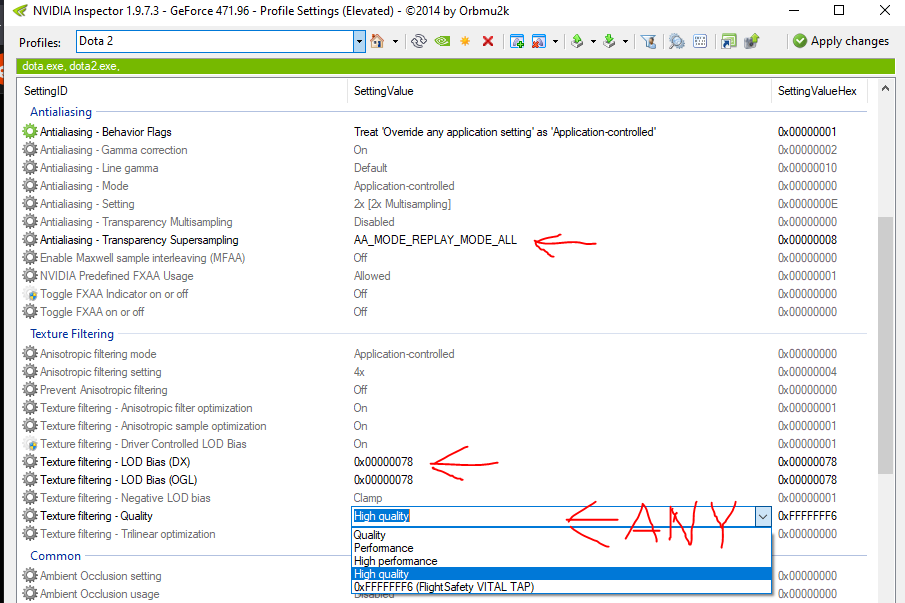
Task: Click gear icon beside LOD Bias (OGL)
Action: pyautogui.click(x=30, y=480)
